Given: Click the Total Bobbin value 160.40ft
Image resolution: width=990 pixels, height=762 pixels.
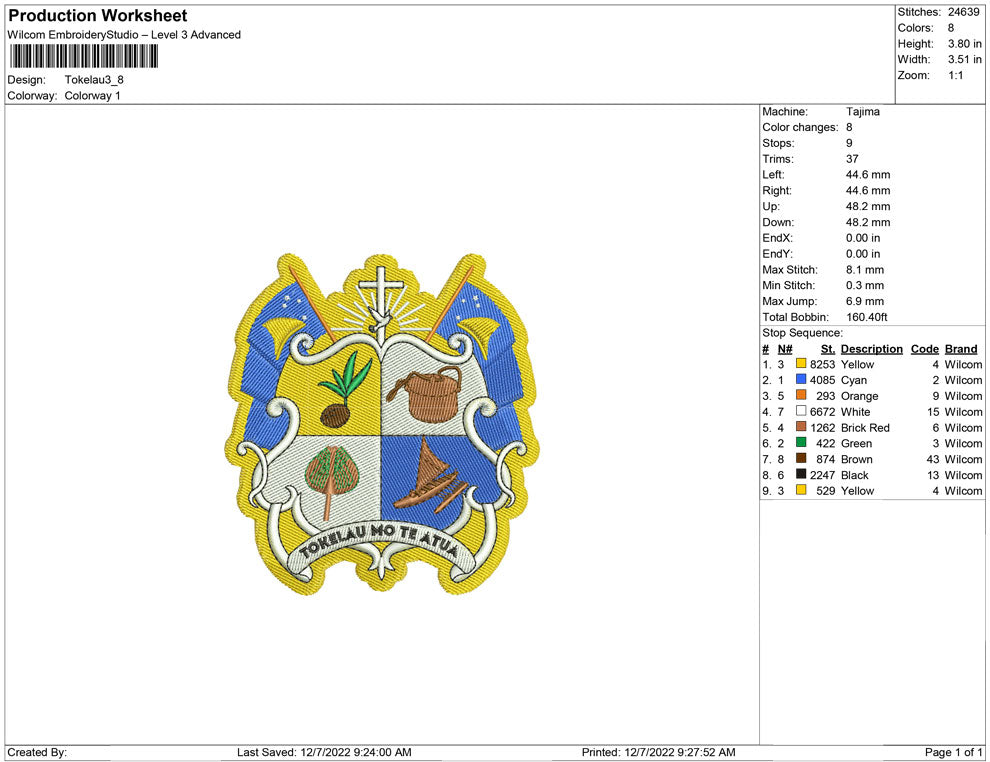Looking at the screenshot, I should point(866,317).
